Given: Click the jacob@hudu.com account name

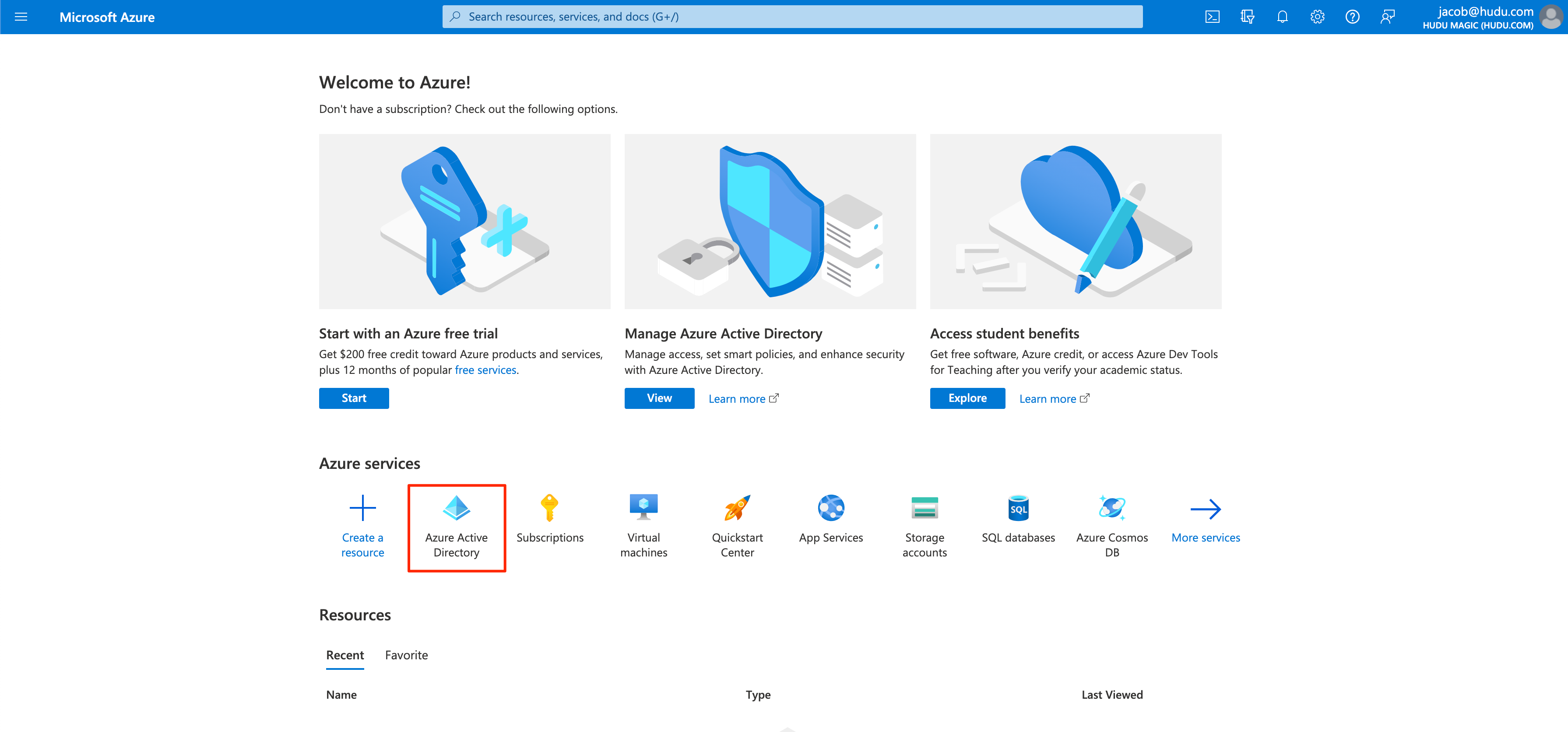Looking at the screenshot, I should coord(1485,11).
